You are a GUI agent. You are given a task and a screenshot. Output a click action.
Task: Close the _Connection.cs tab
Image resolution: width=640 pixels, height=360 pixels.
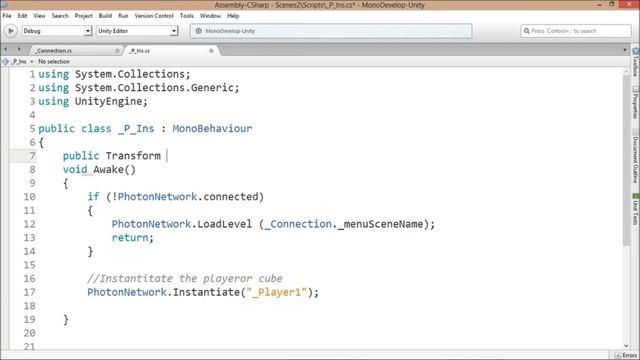117,51
